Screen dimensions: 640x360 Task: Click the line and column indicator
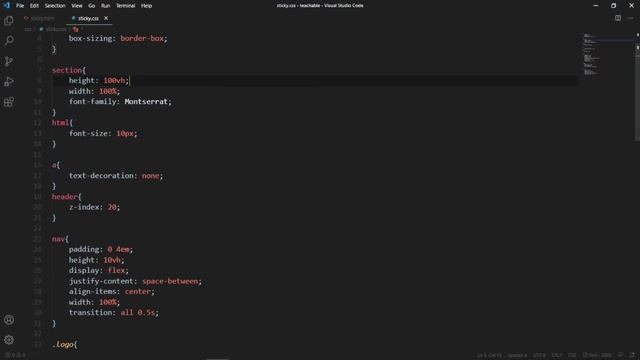(489, 355)
